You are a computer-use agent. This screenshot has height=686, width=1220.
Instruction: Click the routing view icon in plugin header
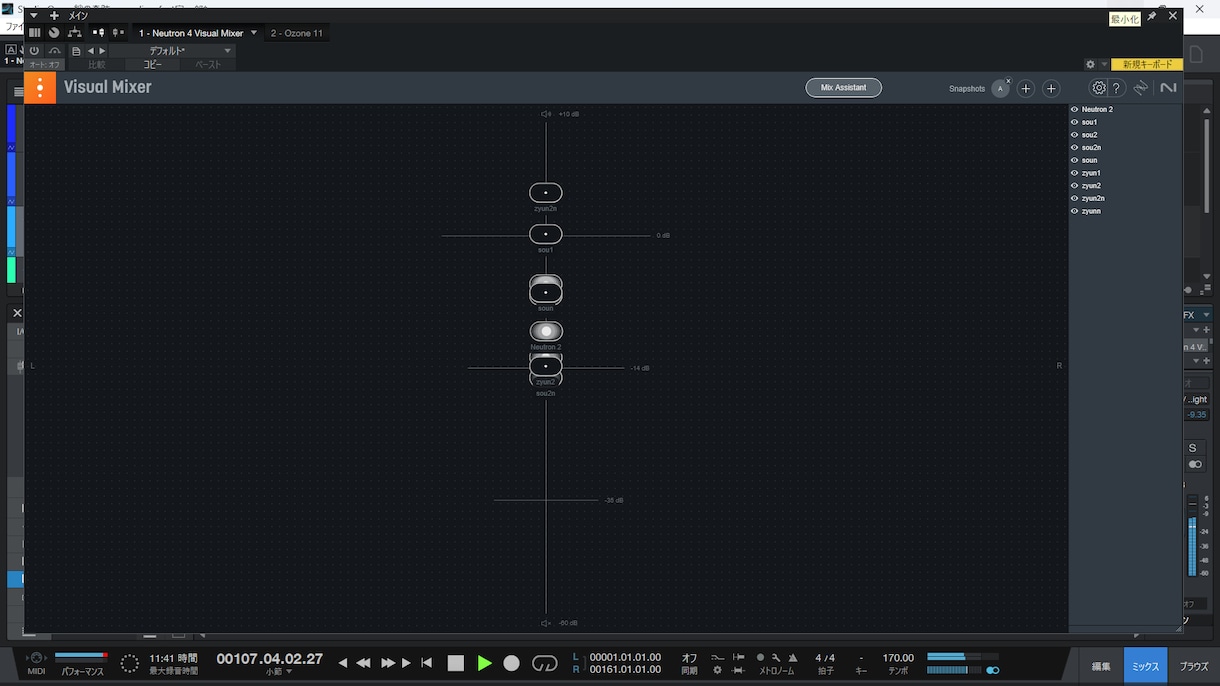pos(75,33)
